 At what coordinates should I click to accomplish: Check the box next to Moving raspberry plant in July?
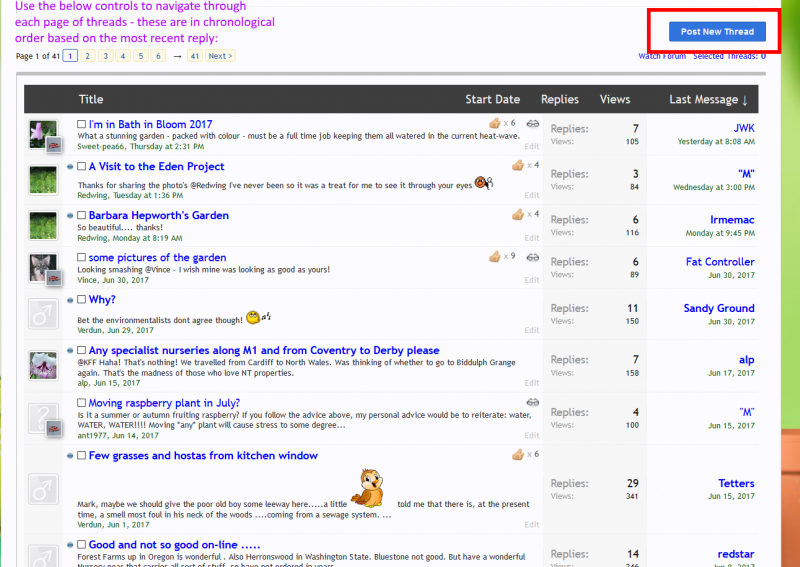click(82, 404)
